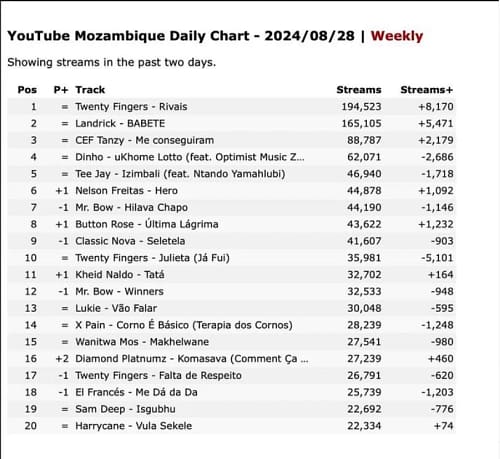500x459 pixels.
Task: Click X Pain - Corno É Básico
Action: [x=184, y=325]
